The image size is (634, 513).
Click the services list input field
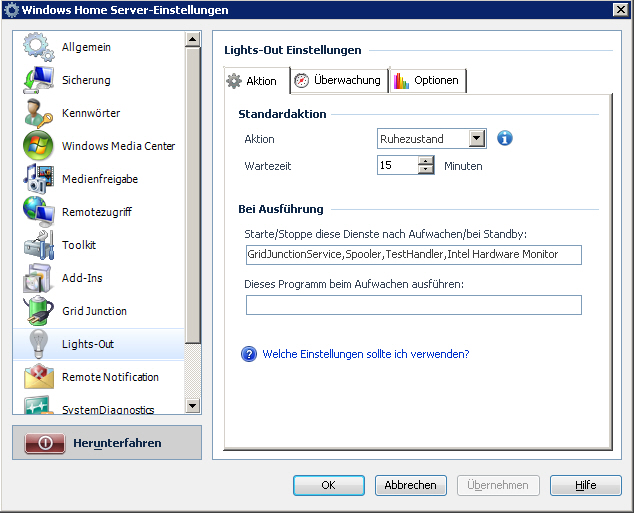(414, 255)
